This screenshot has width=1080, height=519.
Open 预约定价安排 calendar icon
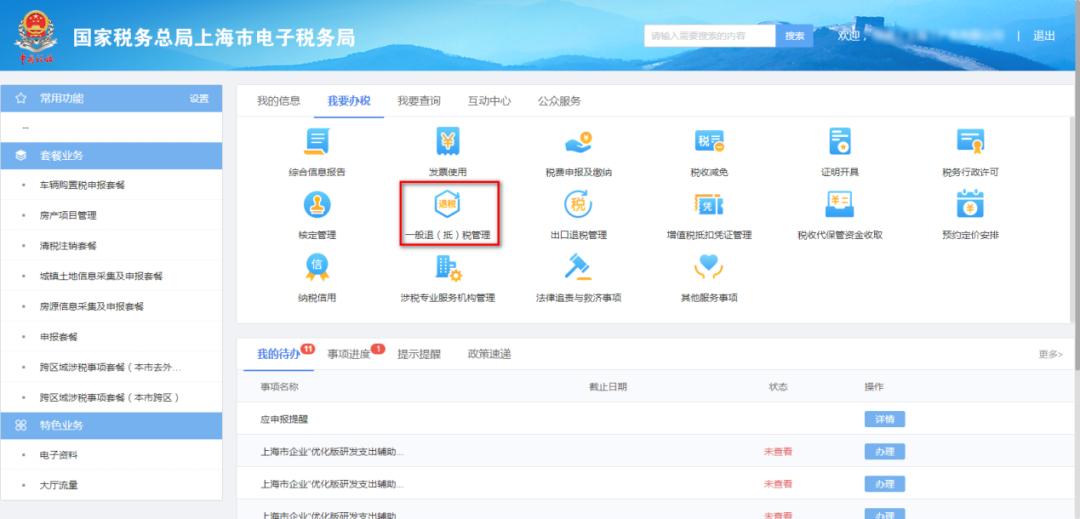[970, 205]
